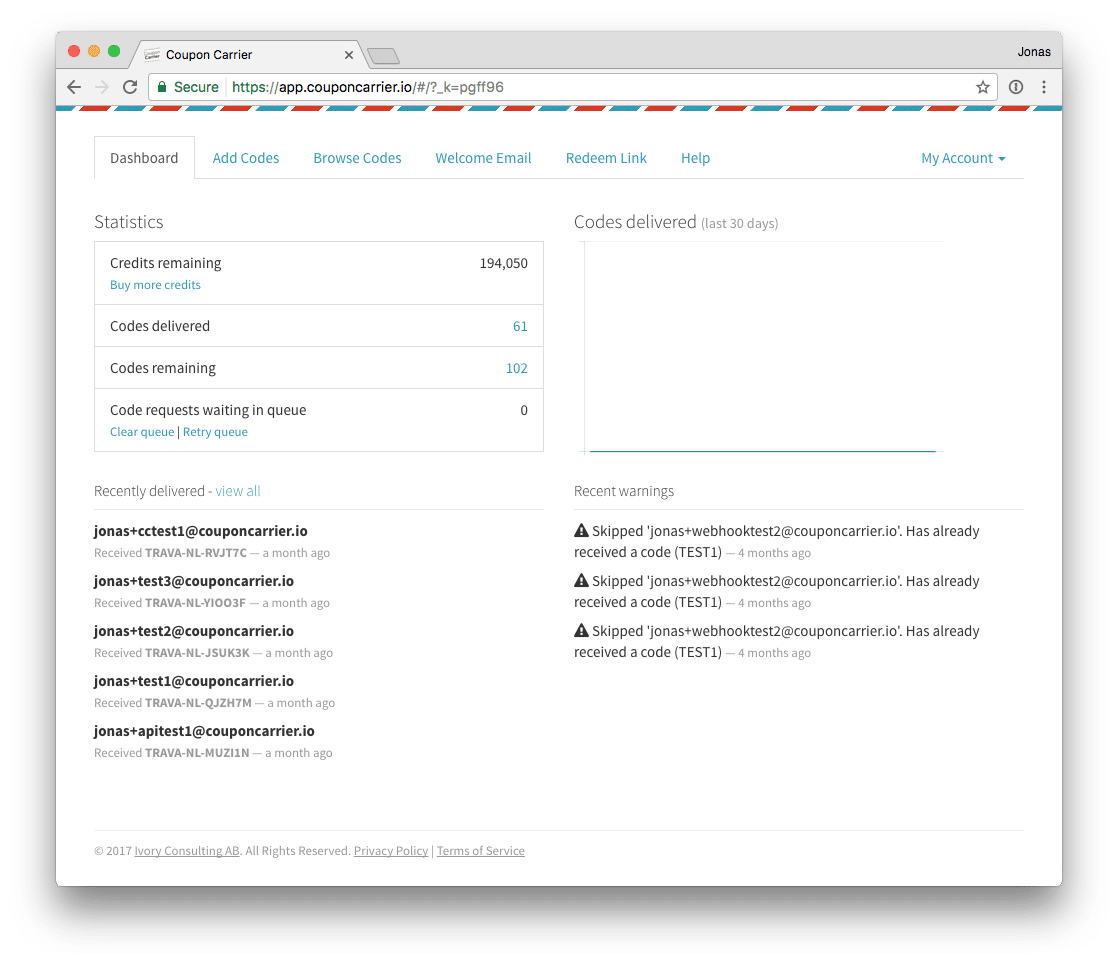Click the first warning triangle icon

[x=581, y=530]
